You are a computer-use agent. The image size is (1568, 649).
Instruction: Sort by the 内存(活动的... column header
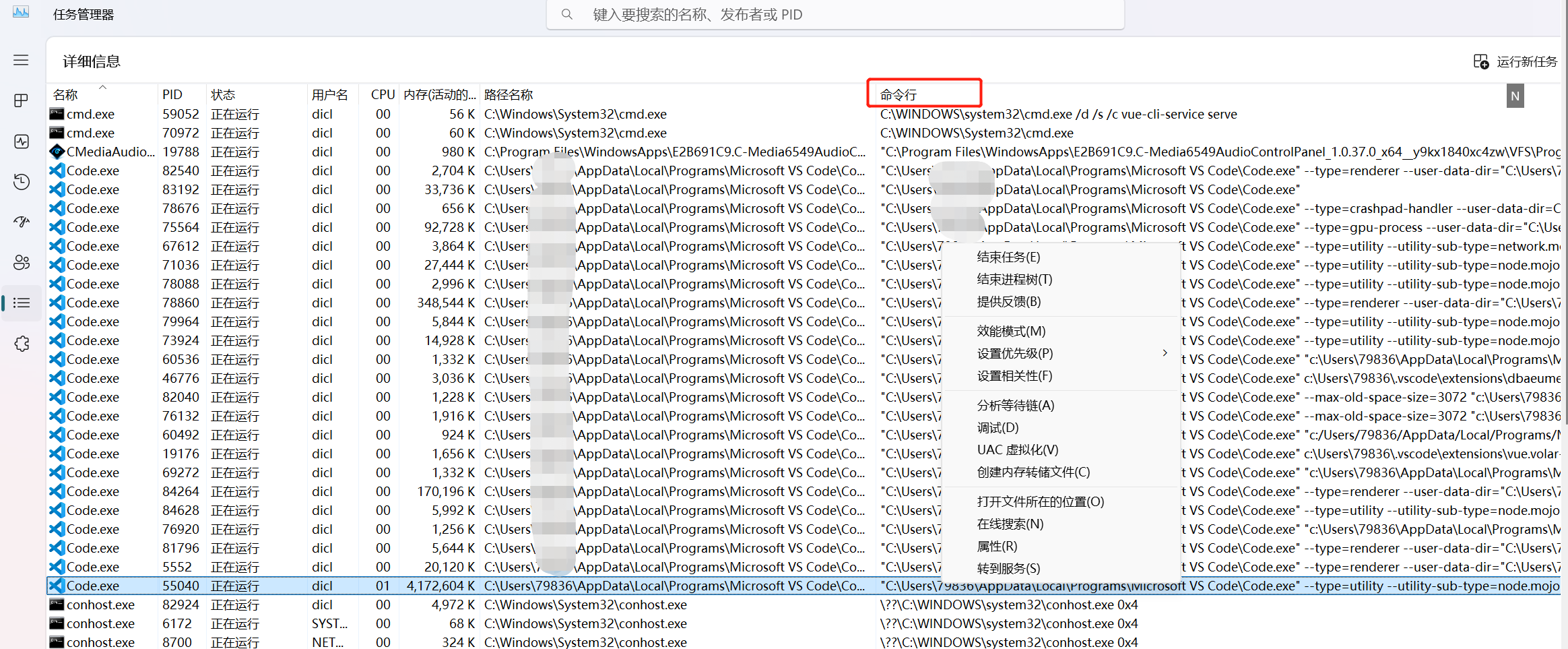coord(440,94)
